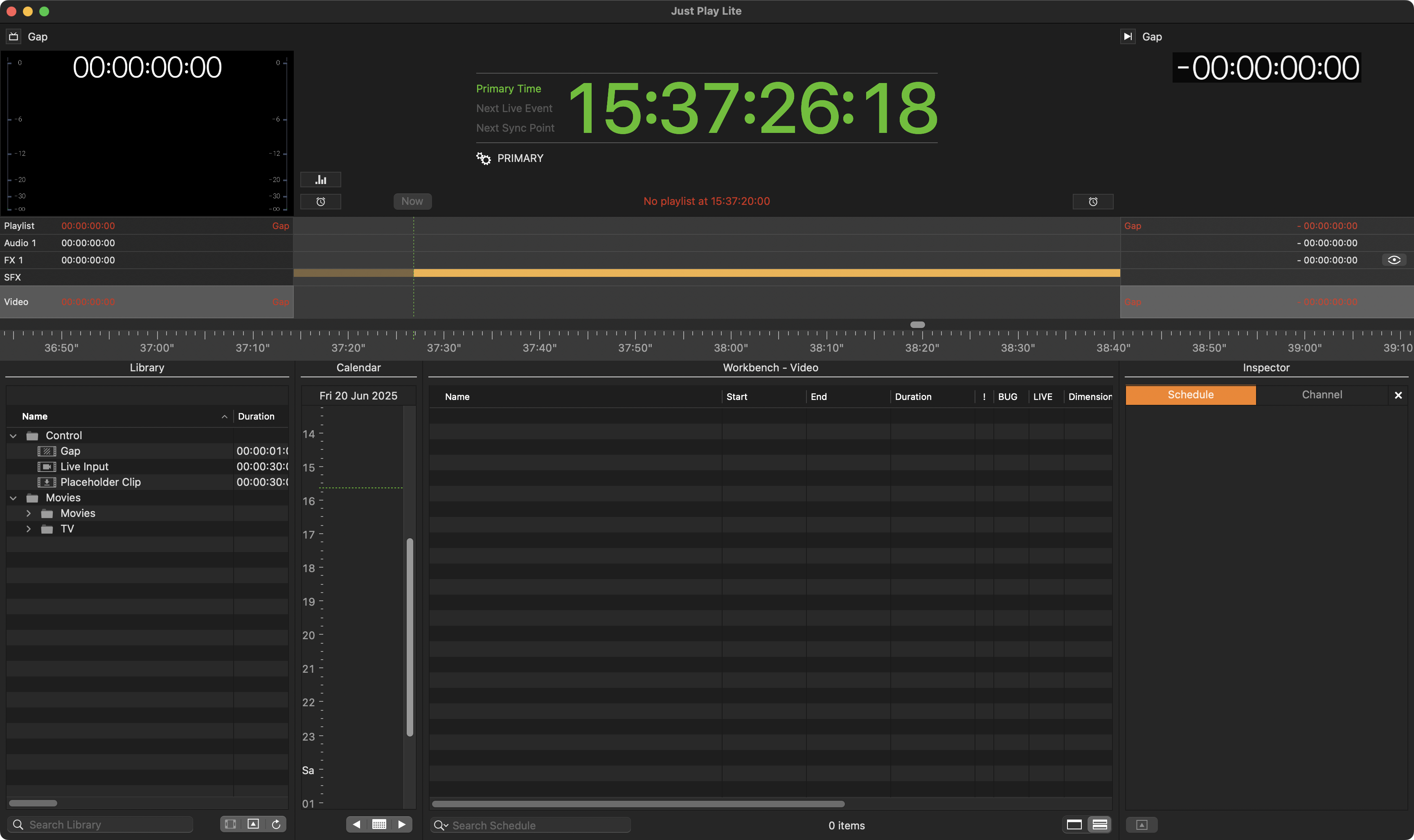Click the 38:00" mark on timeline ruler
Viewport: 1414px width, 840px height.
point(730,348)
